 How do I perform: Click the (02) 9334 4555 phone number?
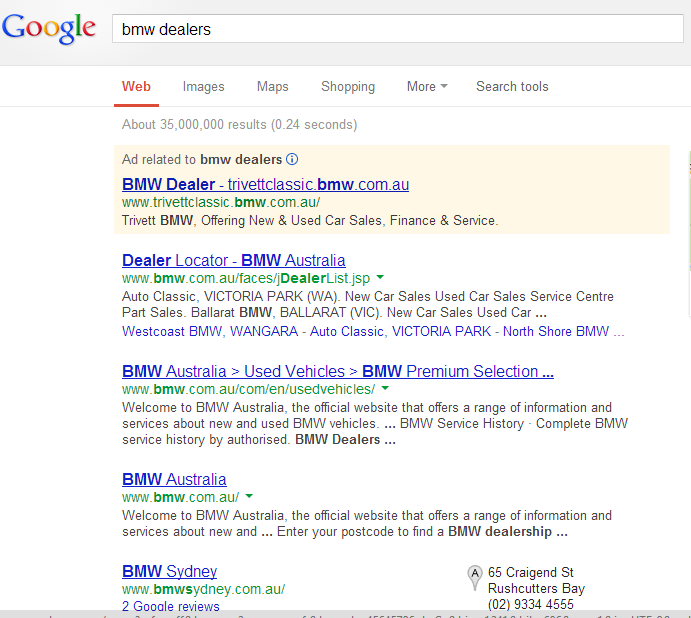[531, 604]
